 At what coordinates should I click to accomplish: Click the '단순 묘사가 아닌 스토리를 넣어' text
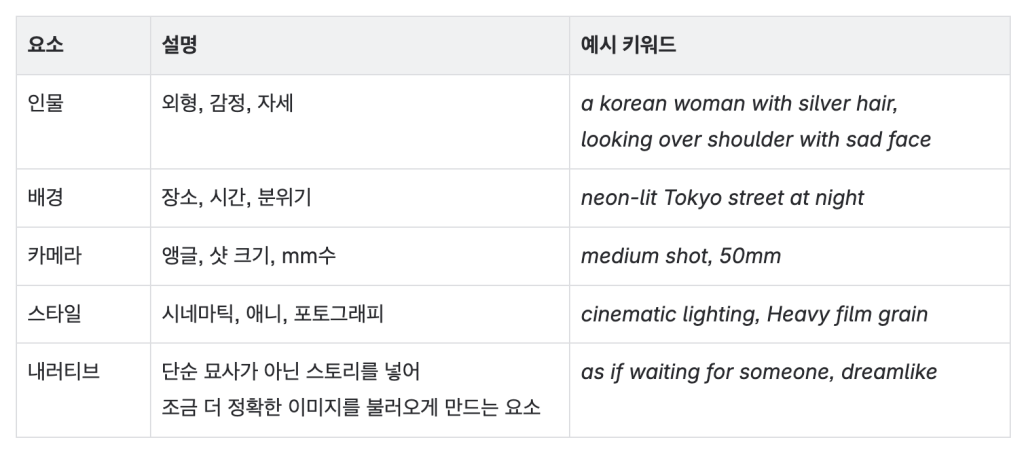[x=291, y=371]
